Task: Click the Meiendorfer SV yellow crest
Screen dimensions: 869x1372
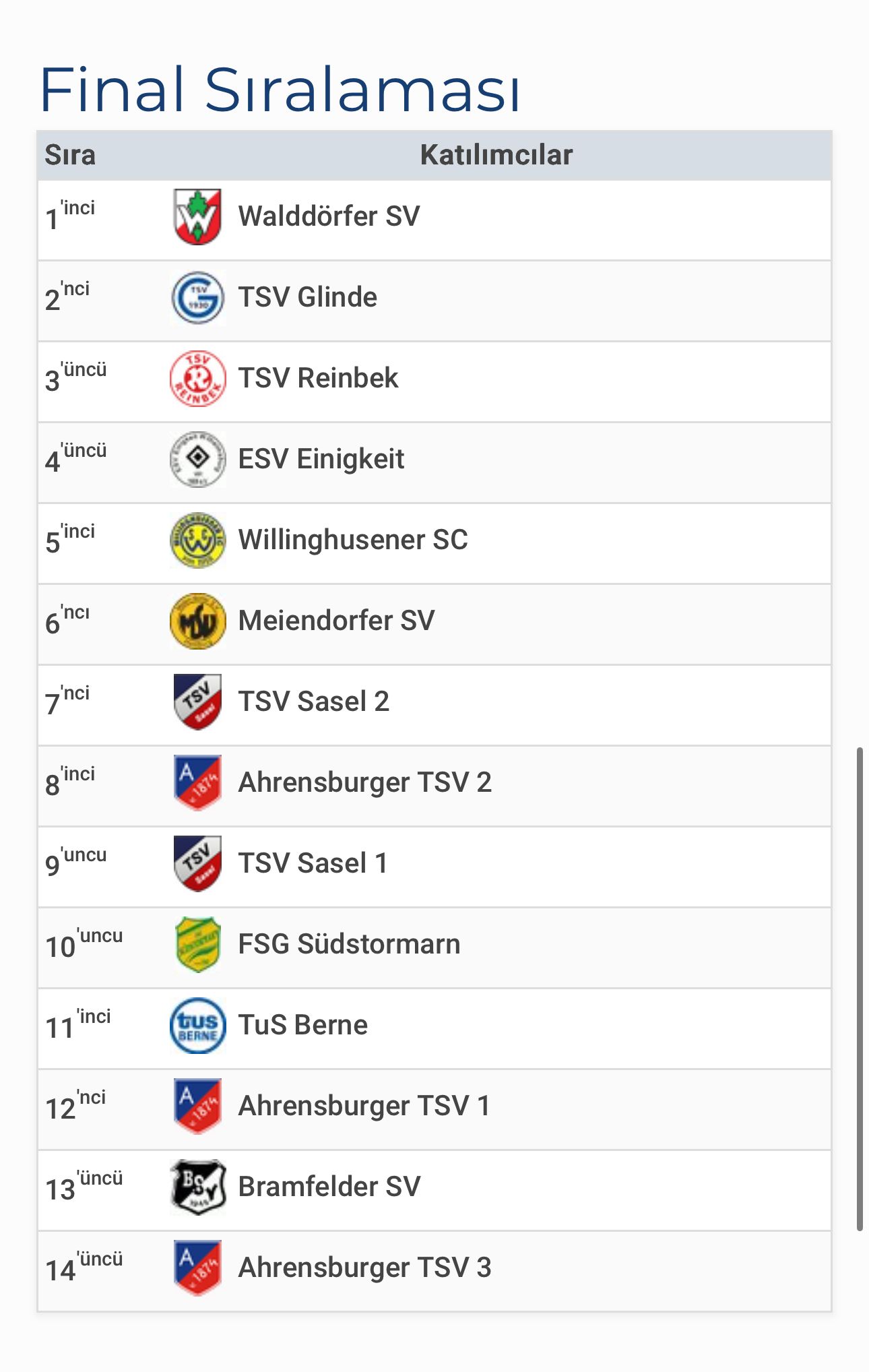Action: tap(197, 621)
